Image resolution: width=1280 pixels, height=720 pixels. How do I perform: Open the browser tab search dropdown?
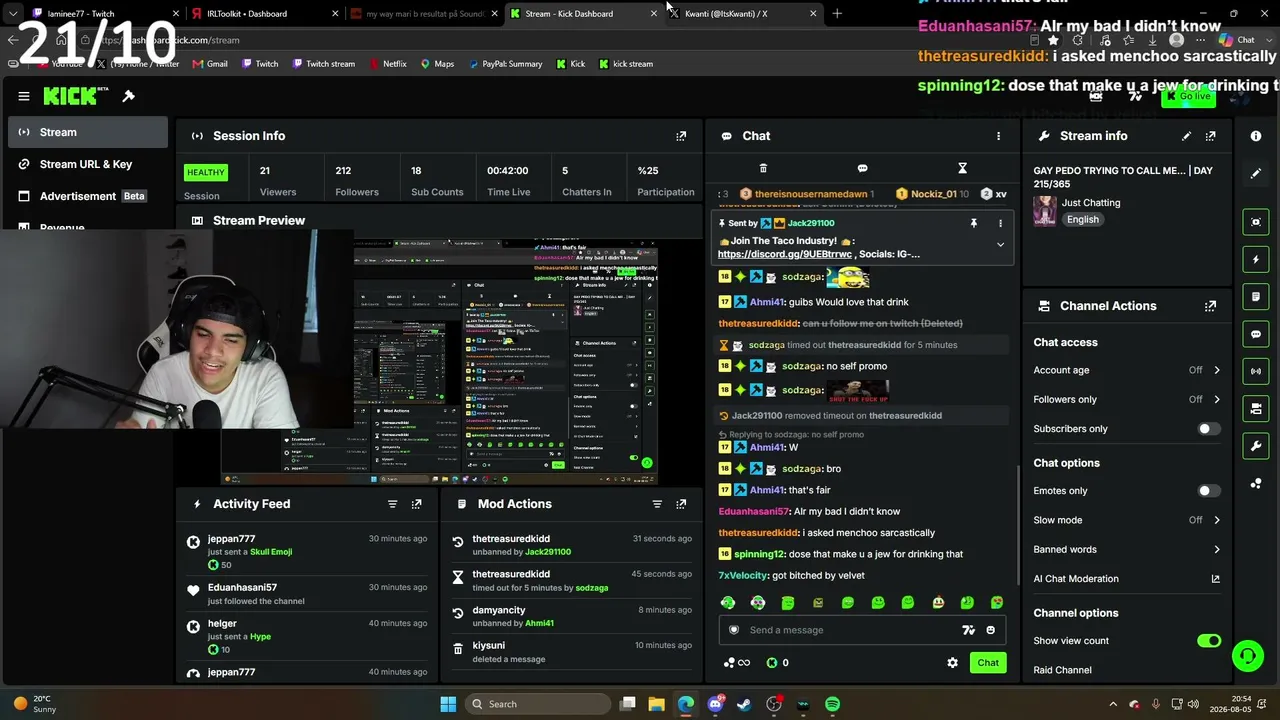pos(12,13)
